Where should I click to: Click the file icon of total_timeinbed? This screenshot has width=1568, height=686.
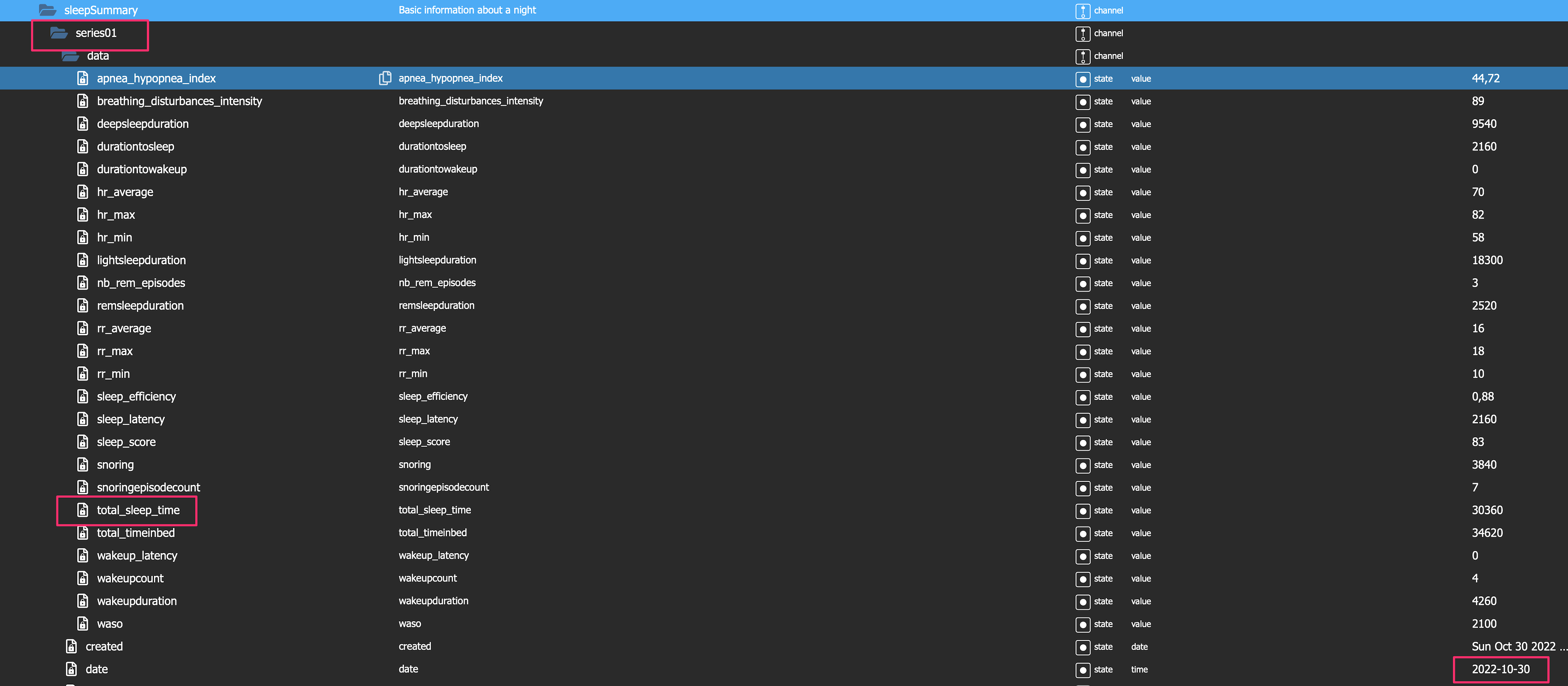point(83,532)
